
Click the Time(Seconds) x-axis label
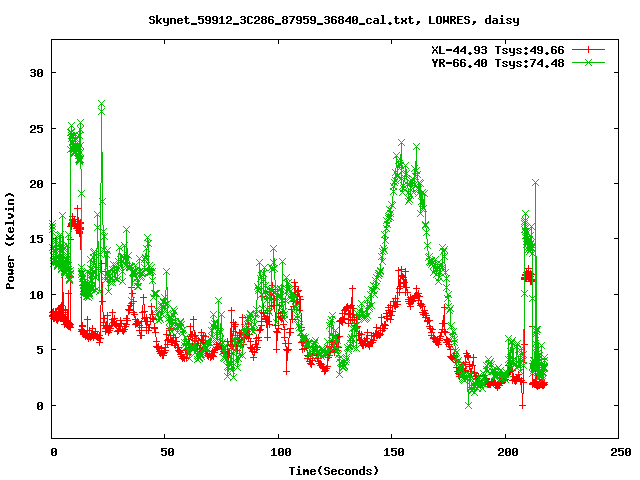coord(334,470)
